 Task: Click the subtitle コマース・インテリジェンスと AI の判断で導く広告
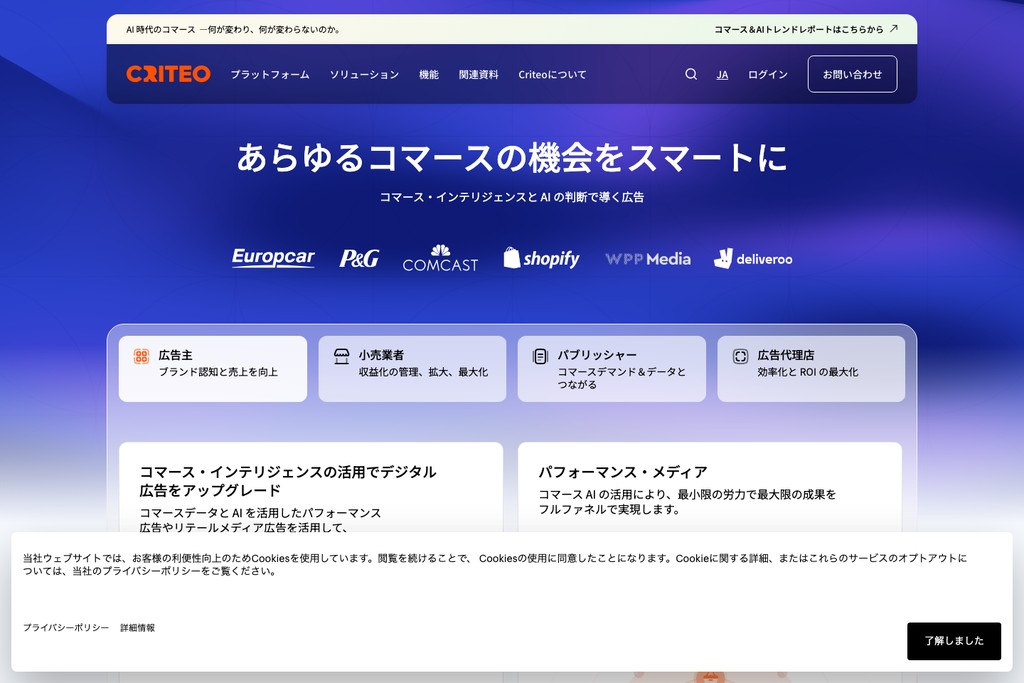click(512, 197)
